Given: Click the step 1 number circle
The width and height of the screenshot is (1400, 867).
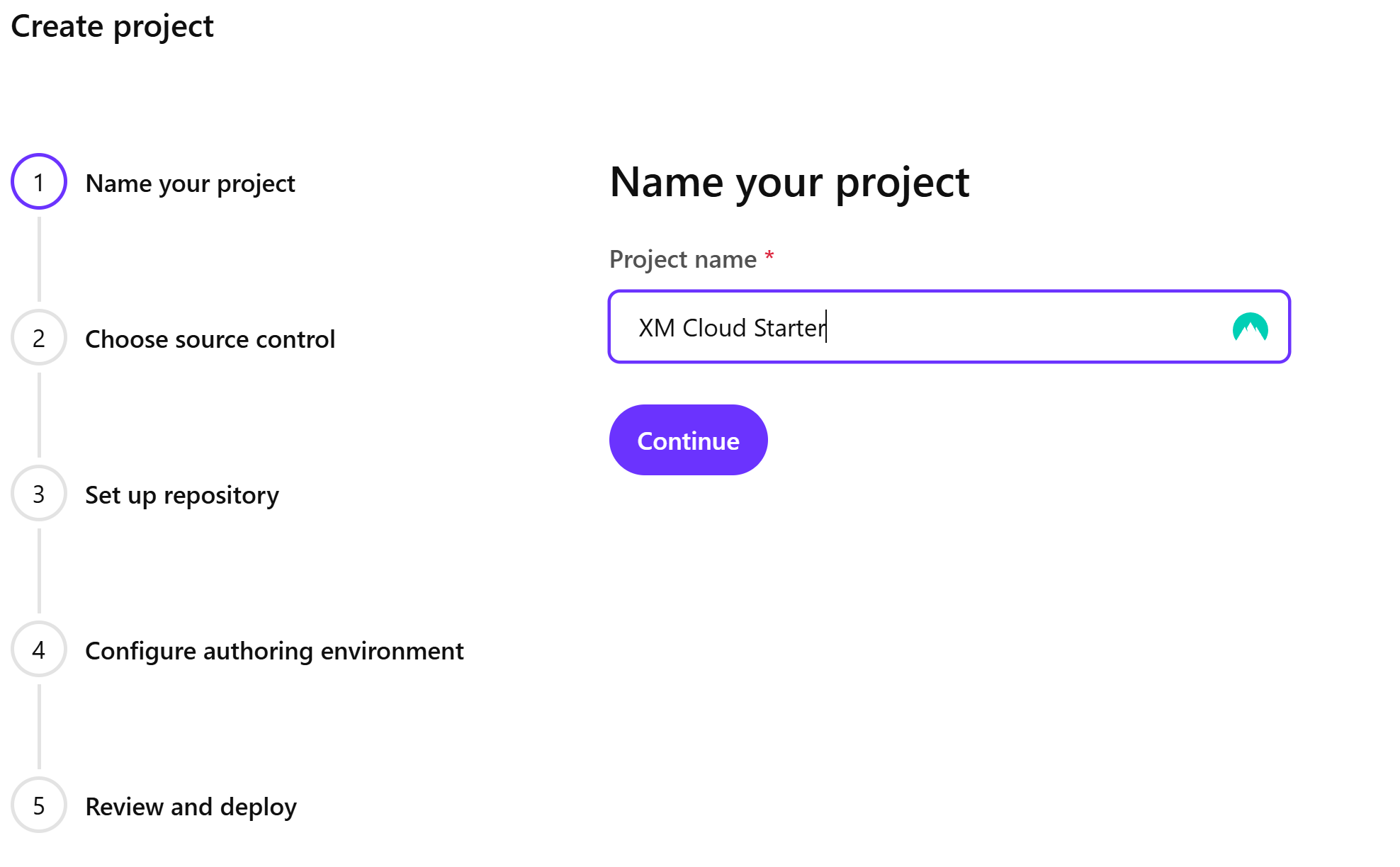Looking at the screenshot, I should [x=39, y=182].
